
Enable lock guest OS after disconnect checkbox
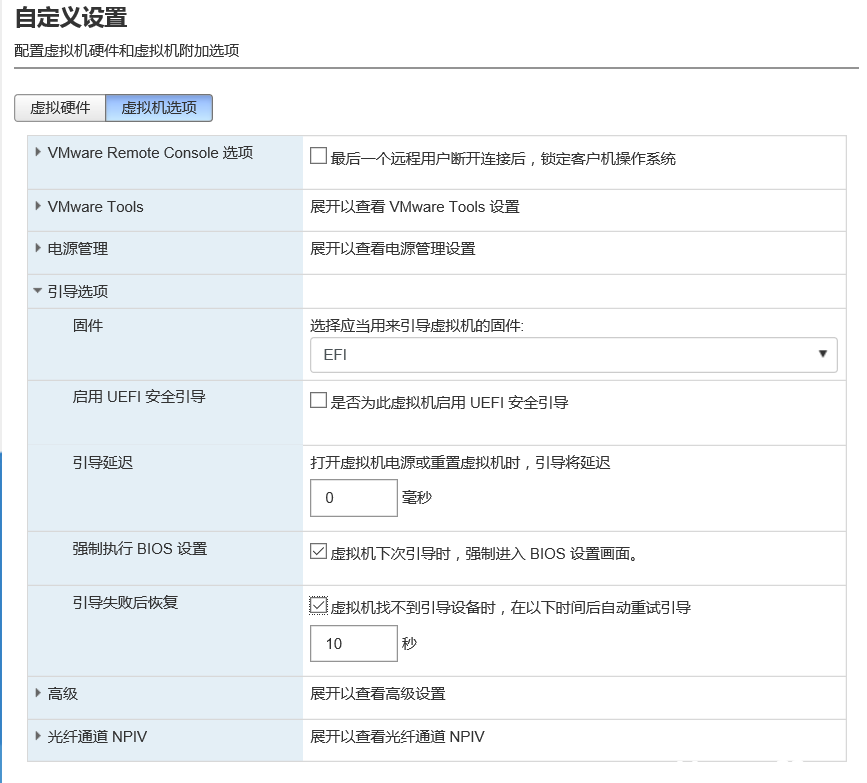pos(319,157)
